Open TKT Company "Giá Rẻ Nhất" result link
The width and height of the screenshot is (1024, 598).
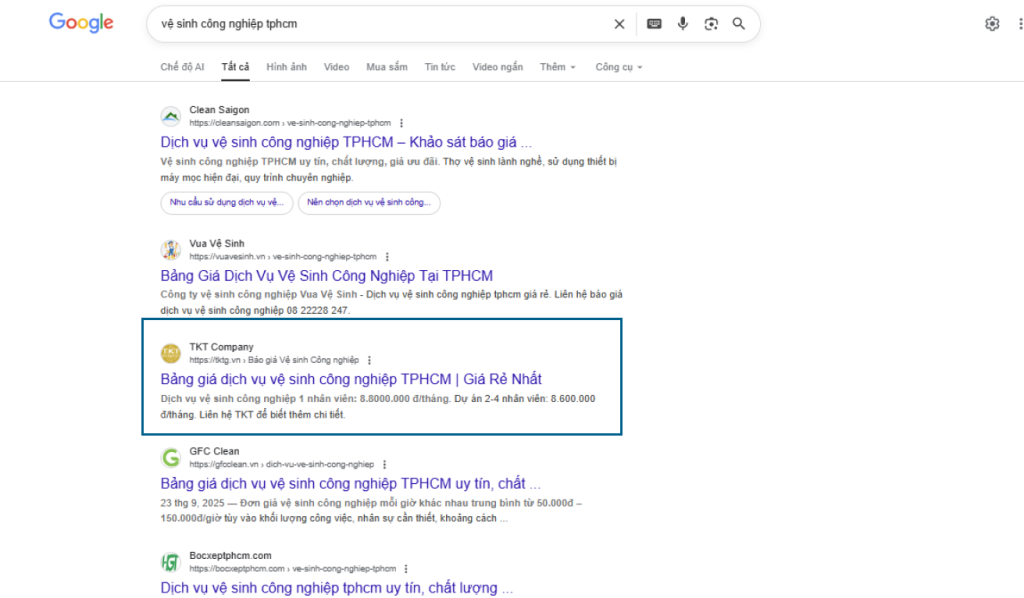click(350, 379)
